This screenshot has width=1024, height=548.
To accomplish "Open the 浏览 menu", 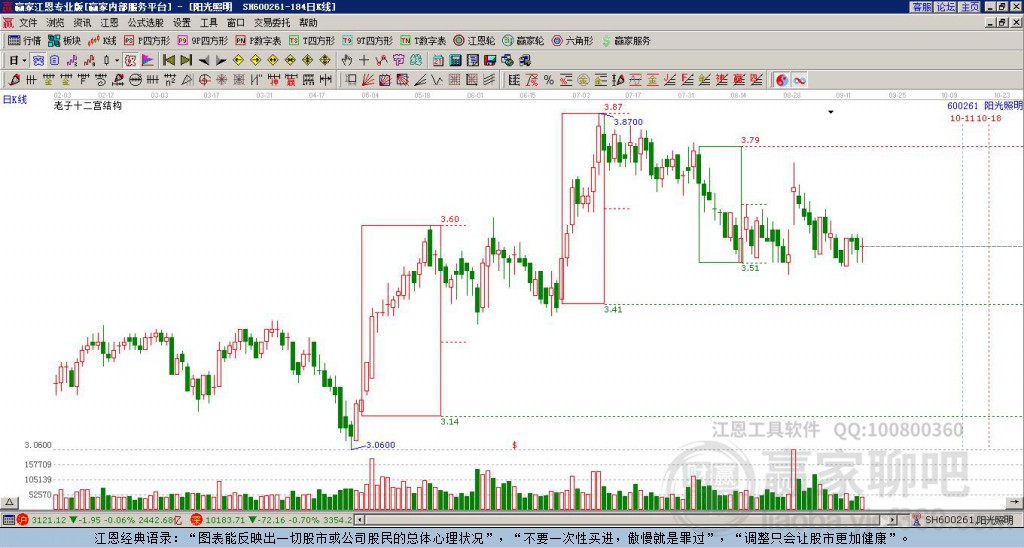I will click(x=55, y=23).
